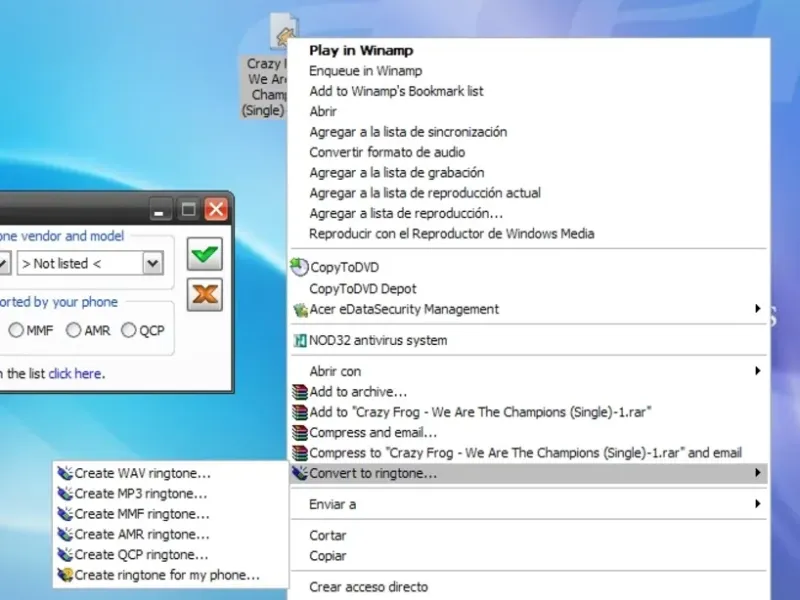
Task: Click the WinRAR icon beside Add to archive
Action: click(x=300, y=392)
